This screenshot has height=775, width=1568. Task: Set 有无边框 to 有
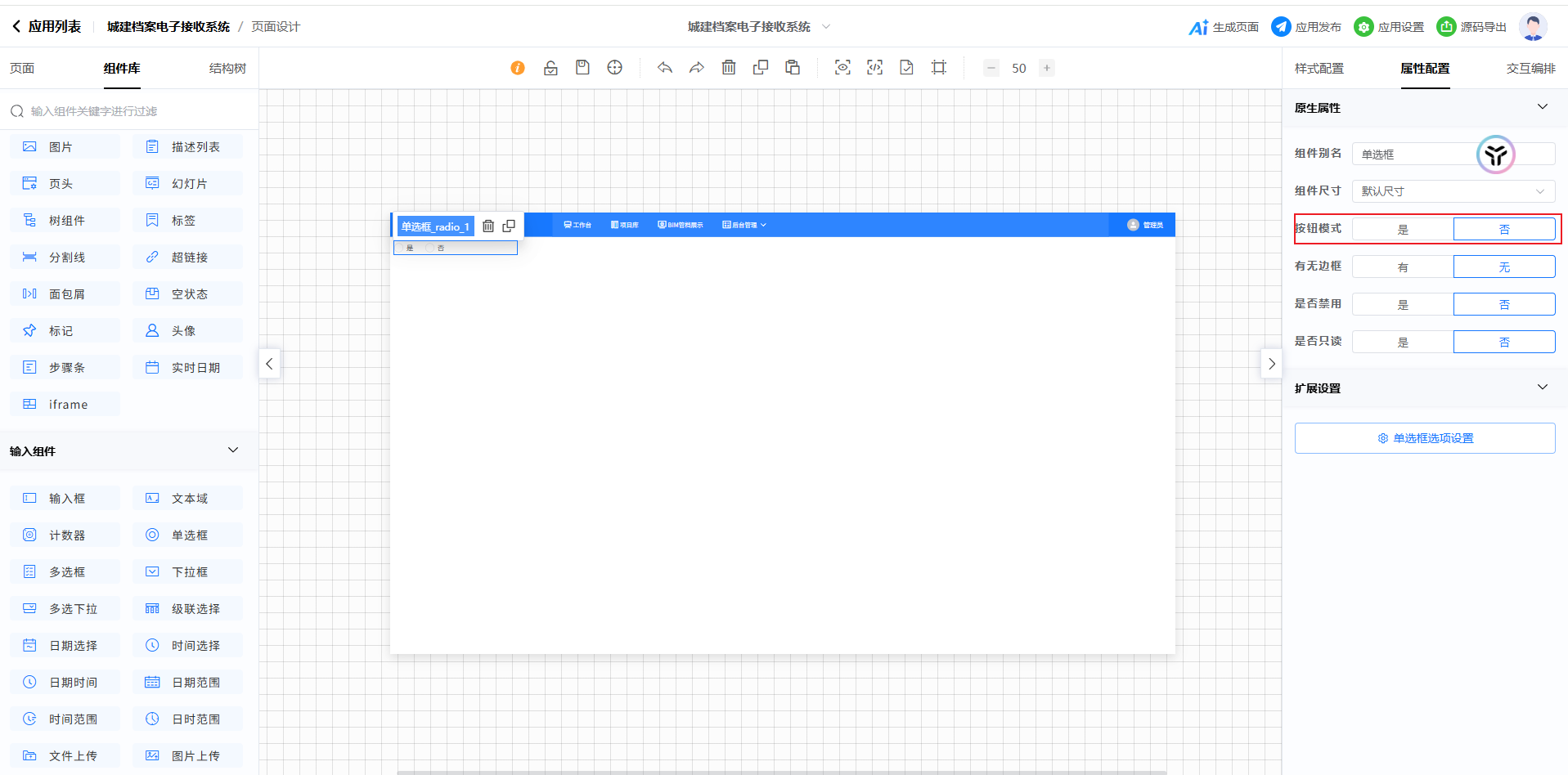click(x=1402, y=267)
